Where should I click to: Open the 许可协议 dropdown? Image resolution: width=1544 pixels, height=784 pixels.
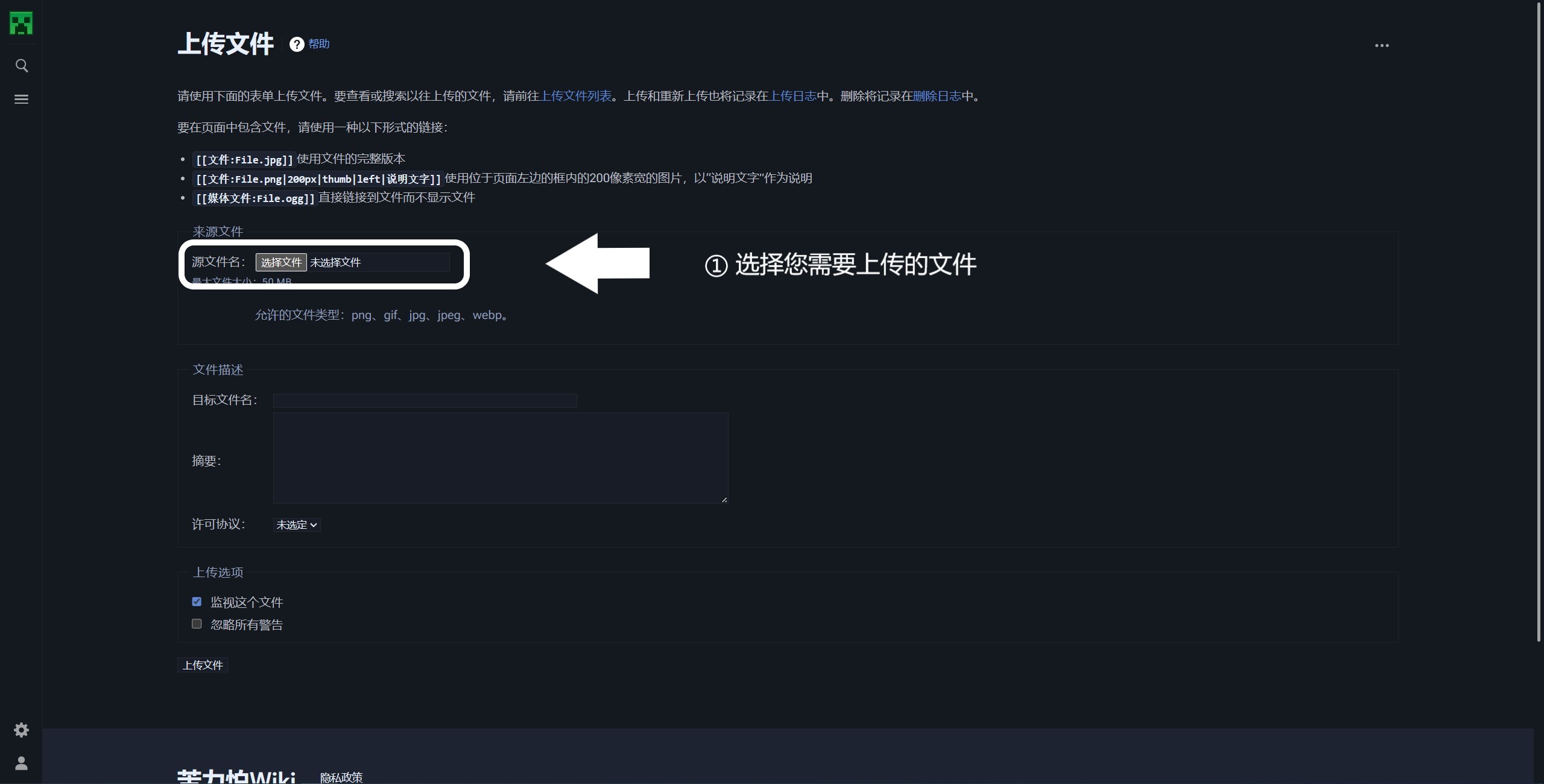point(297,525)
